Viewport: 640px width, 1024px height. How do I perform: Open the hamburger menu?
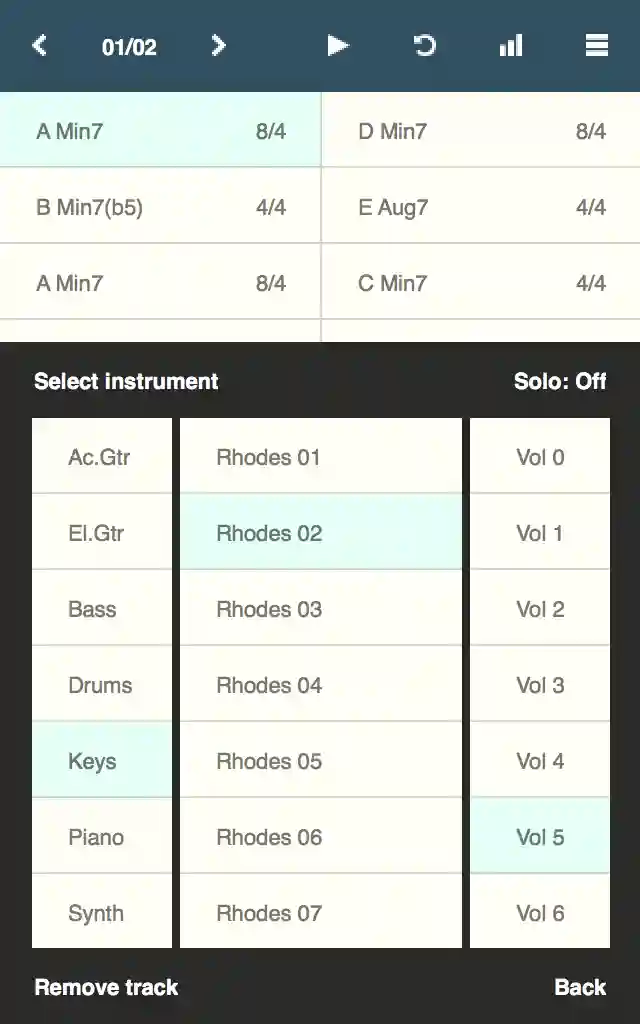tap(596, 46)
